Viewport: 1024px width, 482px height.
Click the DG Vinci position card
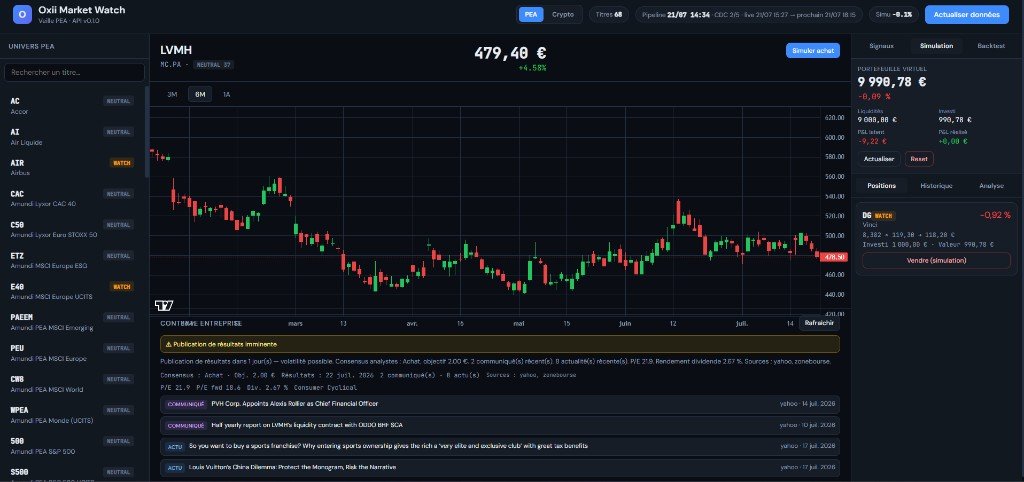(936, 238)
